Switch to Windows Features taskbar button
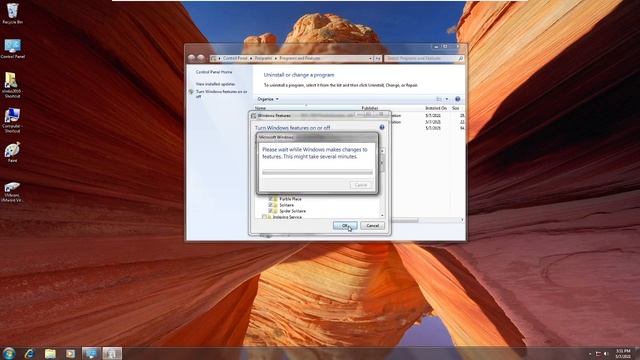 click(x=112, y=353)
